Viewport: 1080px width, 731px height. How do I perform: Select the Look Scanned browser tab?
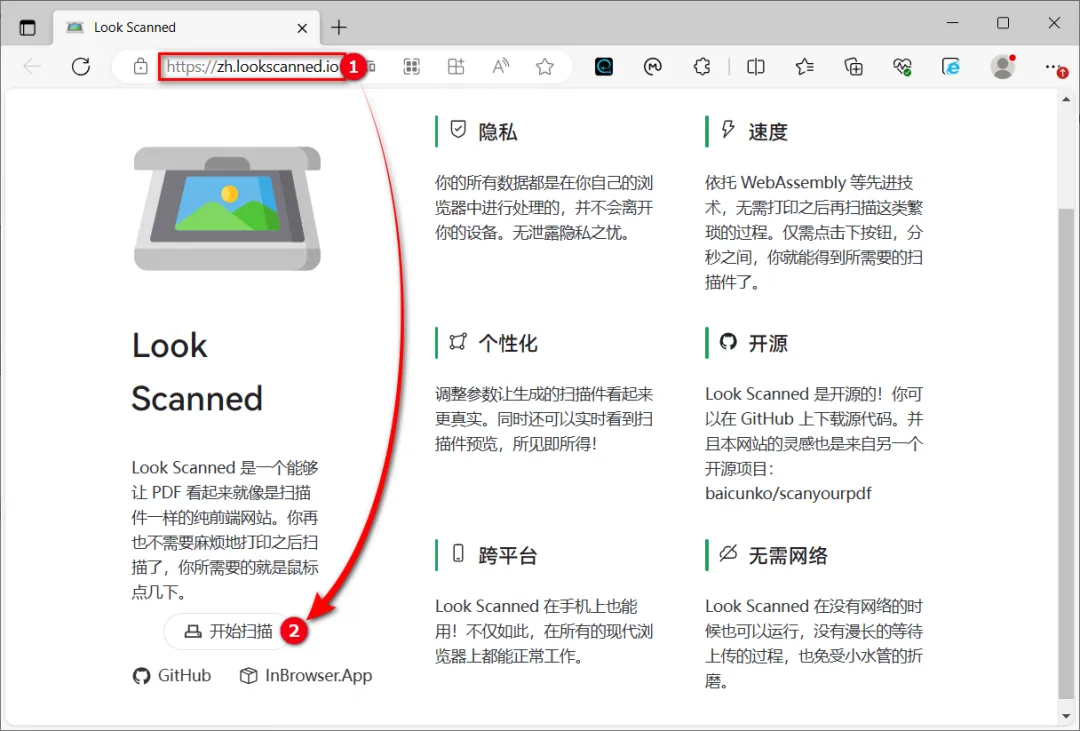click(x=186, y=28)
